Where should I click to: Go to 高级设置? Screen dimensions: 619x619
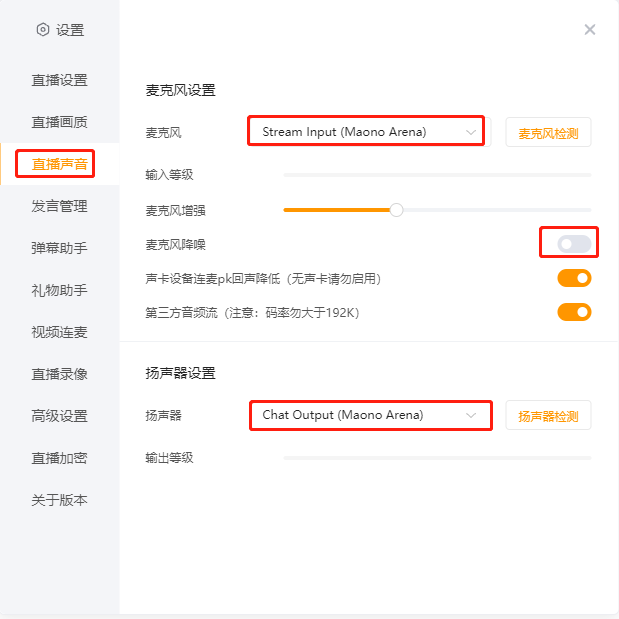59,416
